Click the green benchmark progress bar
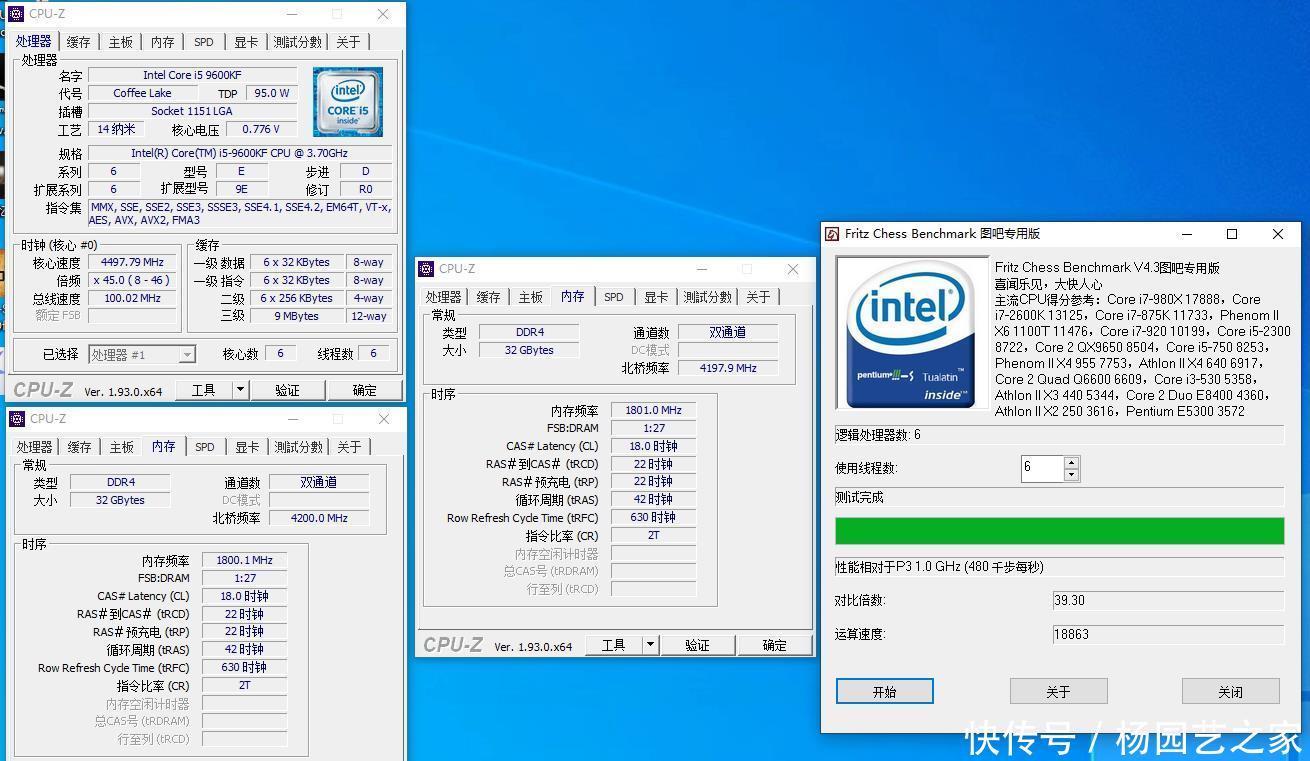The image size is (1310, 761). click(x=1059, y=531)
